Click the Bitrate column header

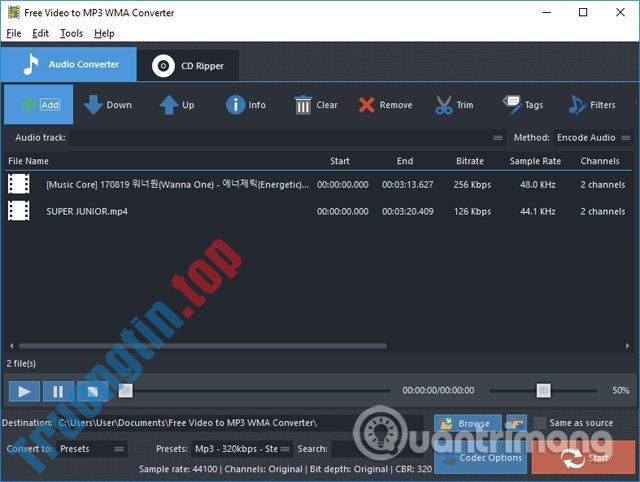[x=470, y=161]
